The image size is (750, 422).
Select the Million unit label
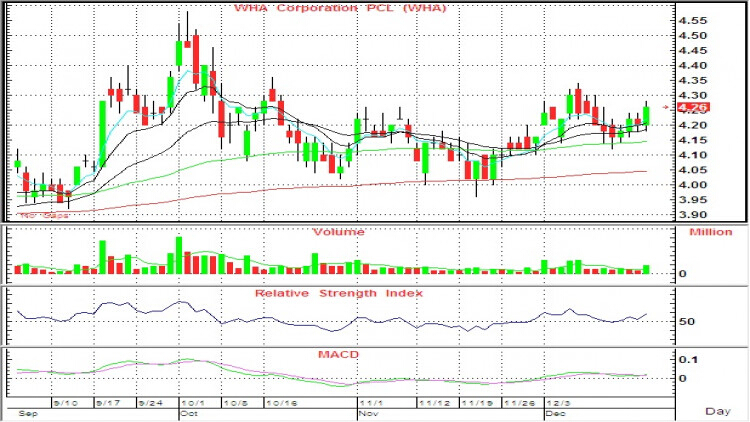pos(710,232)
